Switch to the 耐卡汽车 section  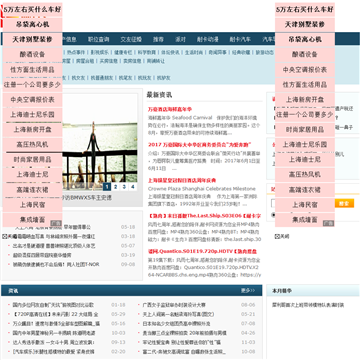point(240,39)
